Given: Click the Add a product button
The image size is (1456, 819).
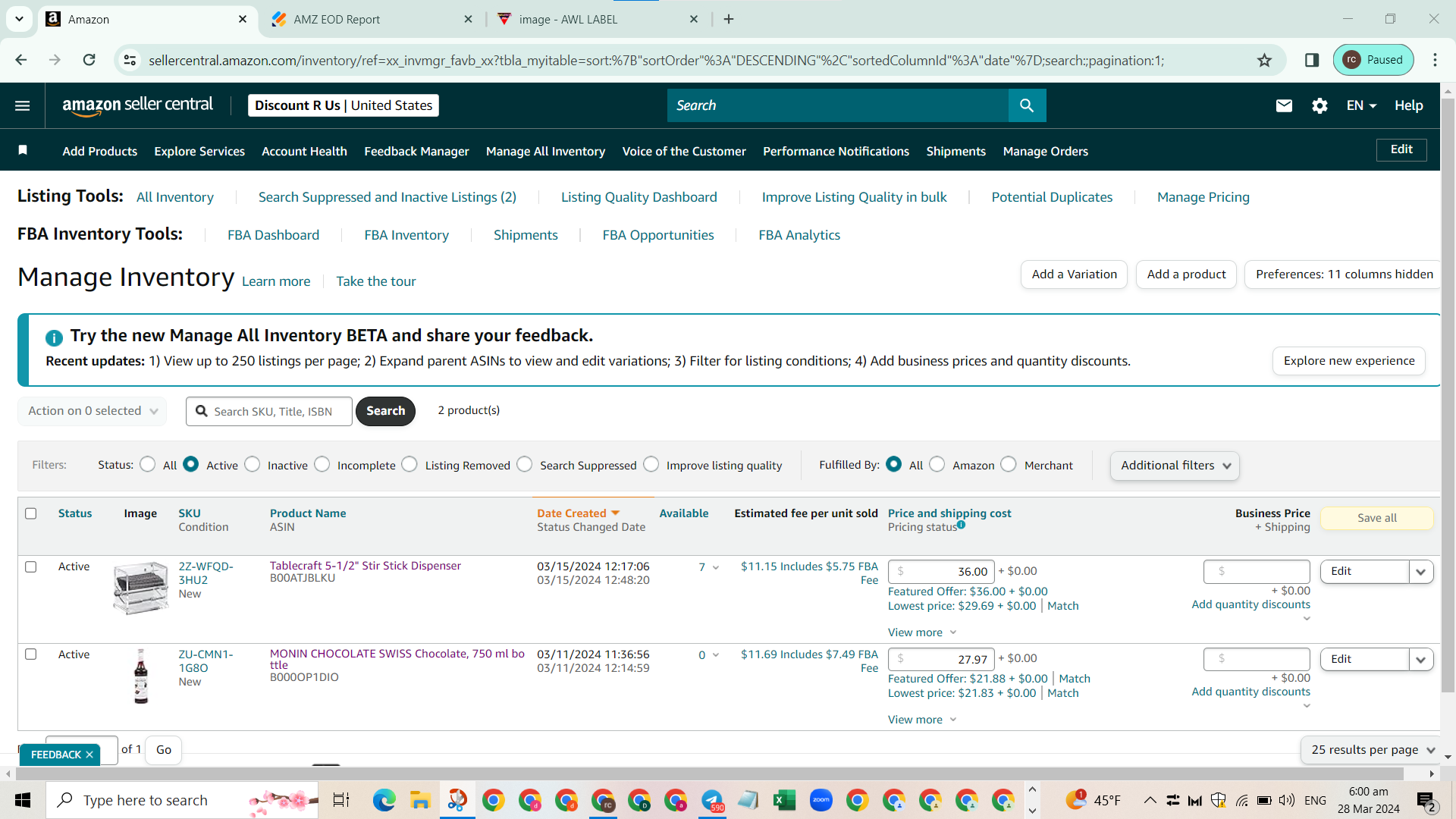Looking at the screenshot, I should coord(1186,275).
